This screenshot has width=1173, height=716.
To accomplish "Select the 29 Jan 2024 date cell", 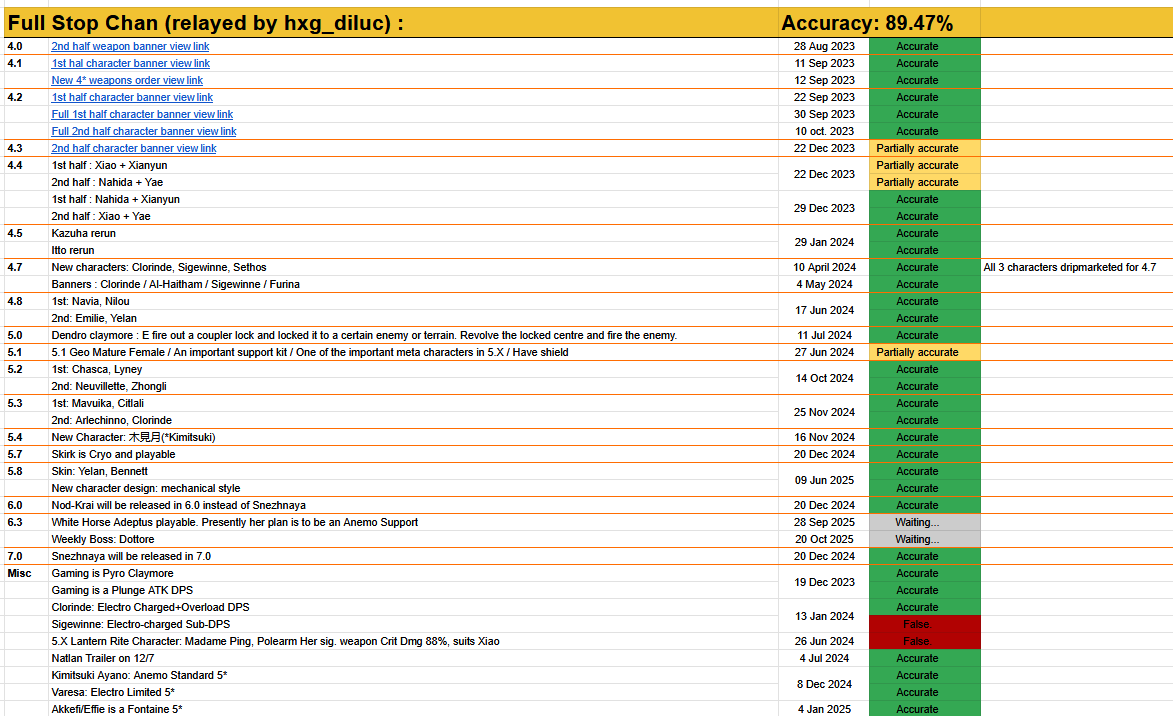I will tap(824, 242).
